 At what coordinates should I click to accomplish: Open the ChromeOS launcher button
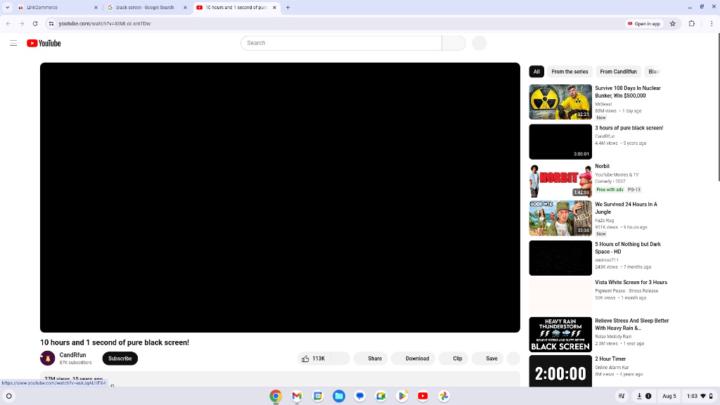pyautogui.click(x=9, y=396)
